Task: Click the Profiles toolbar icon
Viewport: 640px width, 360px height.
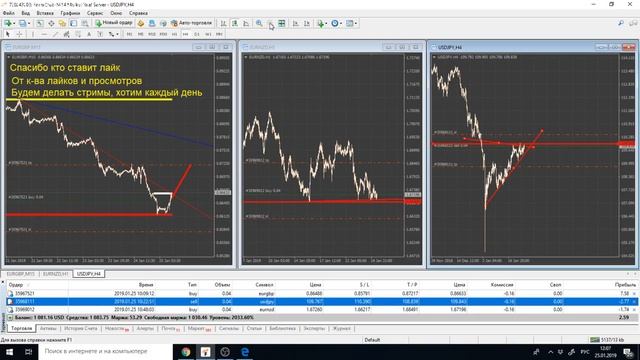Action: coord(23,23)
